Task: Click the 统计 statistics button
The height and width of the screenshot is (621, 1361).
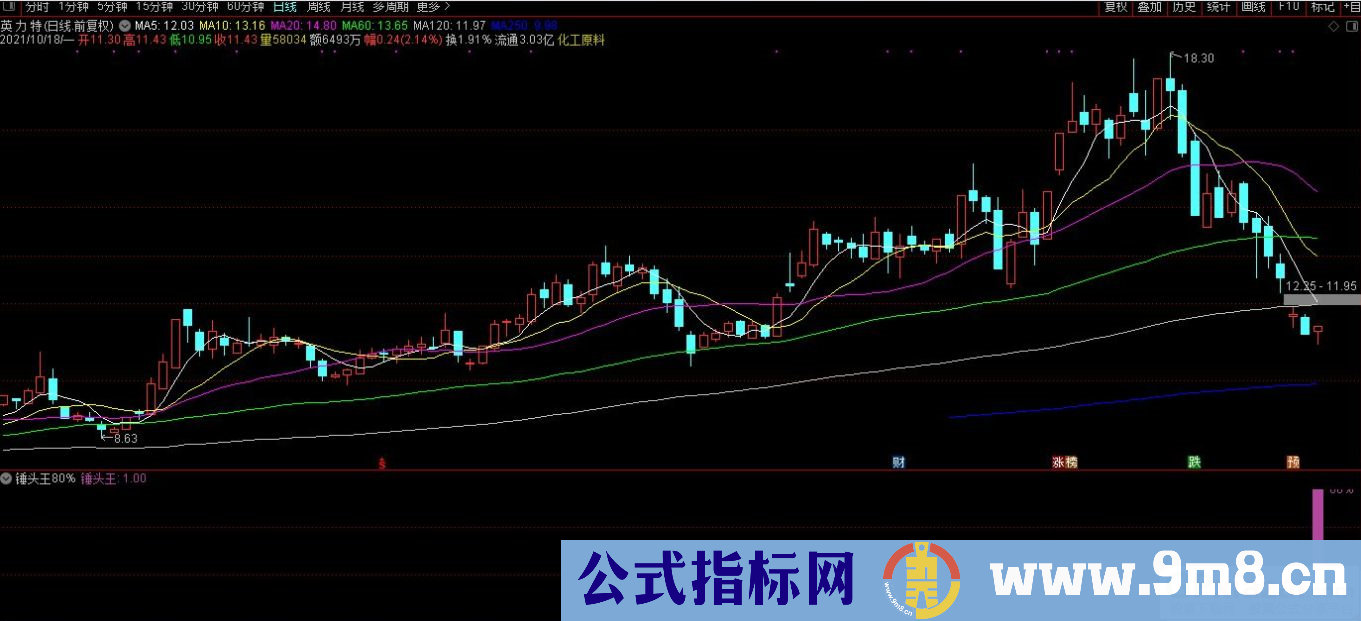Action: [x=1219, y=7]
